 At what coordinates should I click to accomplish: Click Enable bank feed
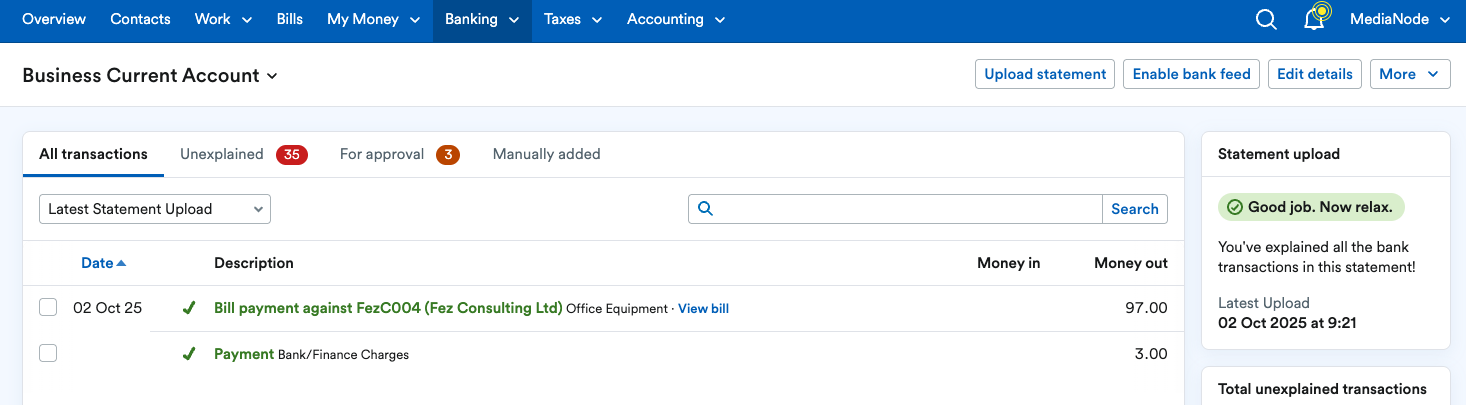(1191, 74)
